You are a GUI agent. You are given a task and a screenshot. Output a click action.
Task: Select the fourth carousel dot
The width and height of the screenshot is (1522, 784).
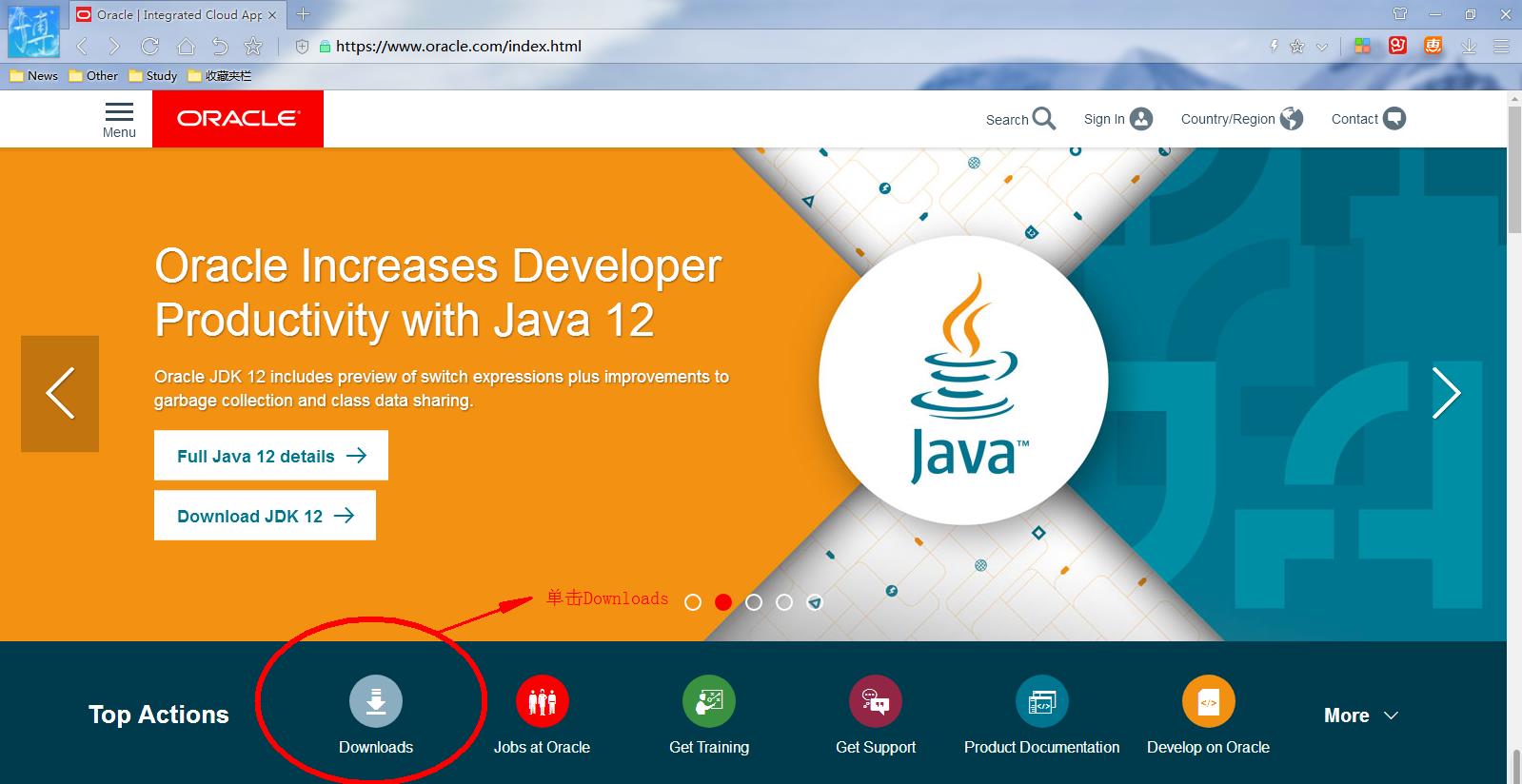(x=784, y=602)
